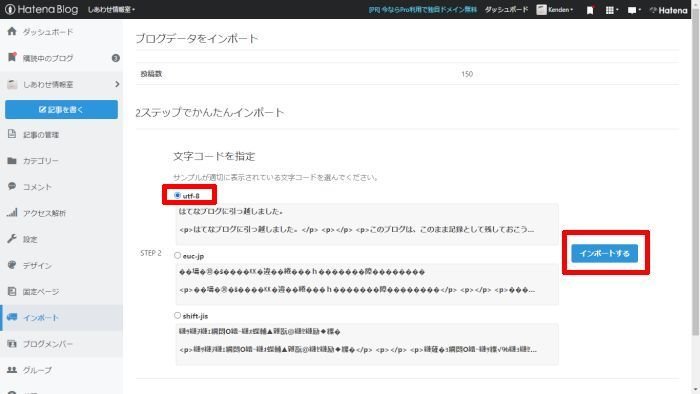
Task: Click the アクセス解析 bar chart icon
Action: pos(12,212)
